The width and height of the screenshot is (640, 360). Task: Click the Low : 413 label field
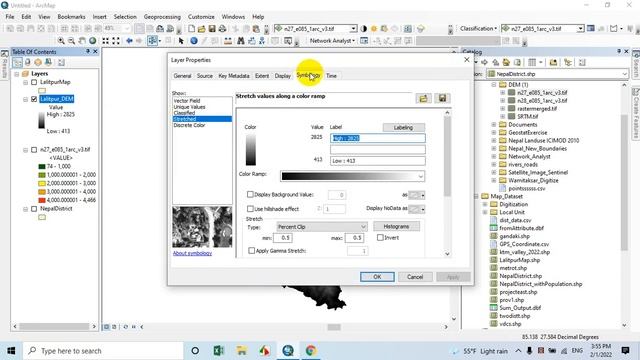point(378,161)
